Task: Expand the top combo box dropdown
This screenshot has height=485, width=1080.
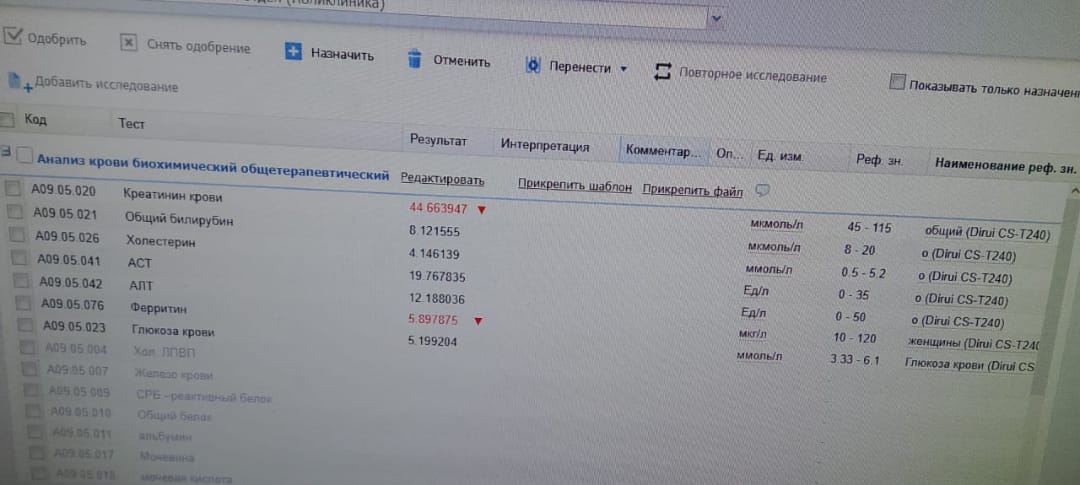Action: tap(716, 17)
